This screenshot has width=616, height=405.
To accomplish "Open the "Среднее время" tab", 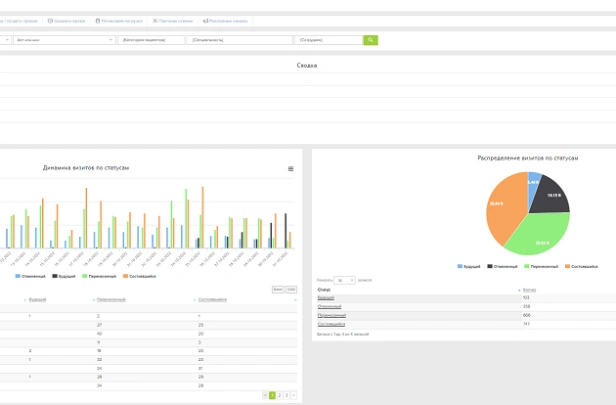I will (67, 21).
